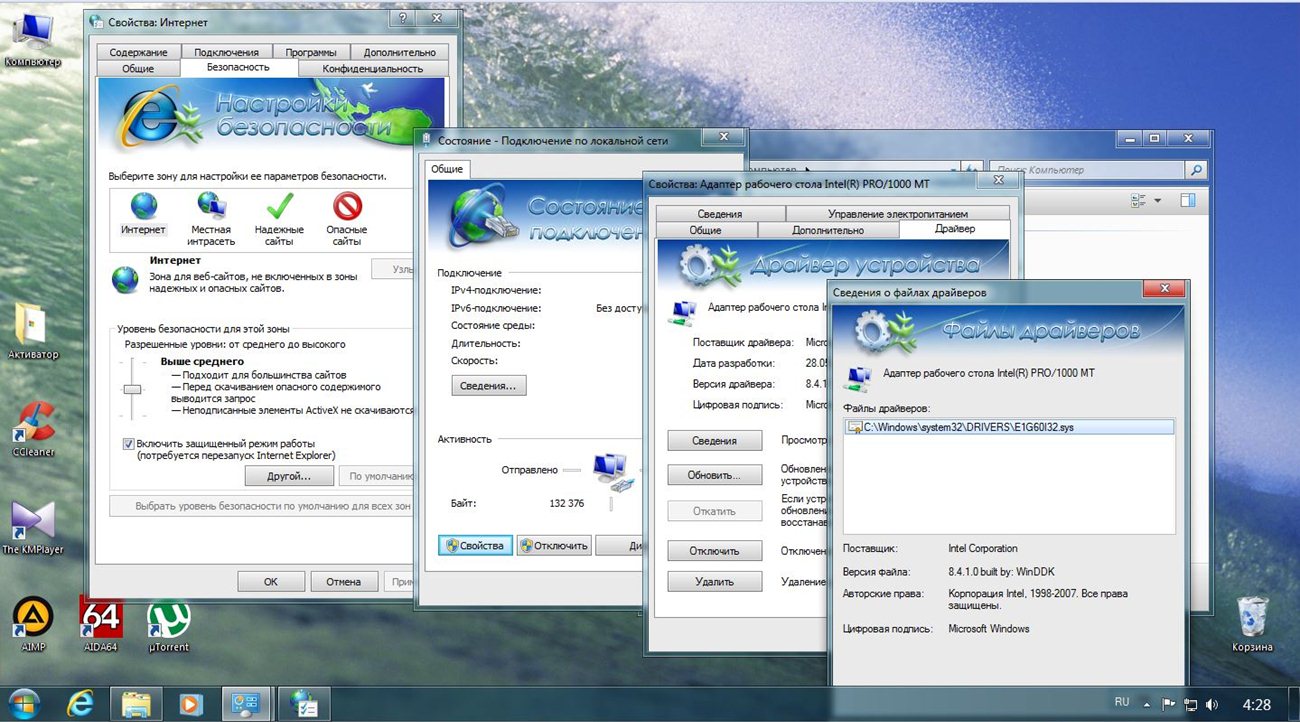Open the Корзина recycle bin icon
1300x722 pixels.
[x=1252, y=624]
